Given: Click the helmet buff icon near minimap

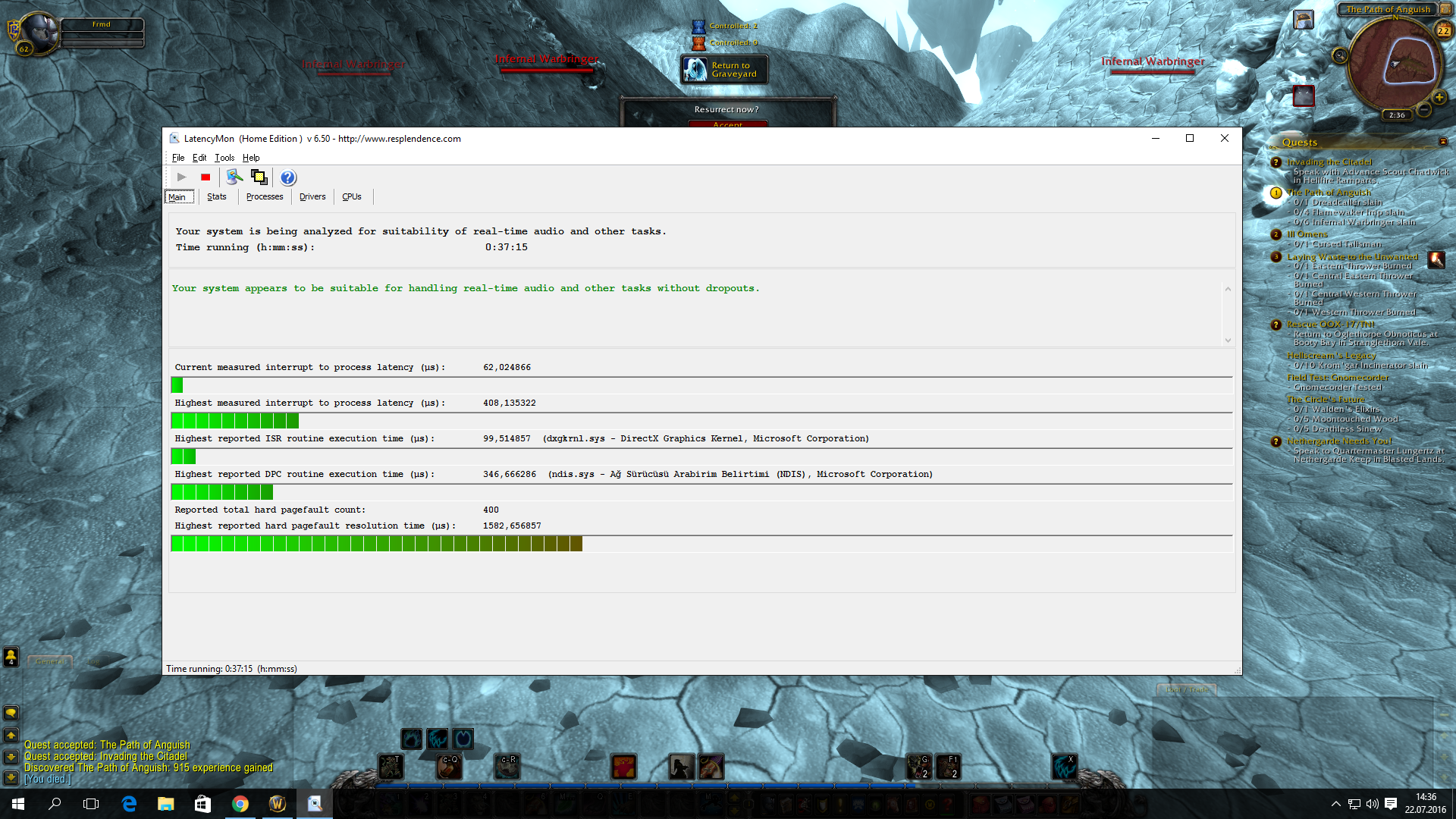Looking at the screenshot, I should click(1304, 20).
